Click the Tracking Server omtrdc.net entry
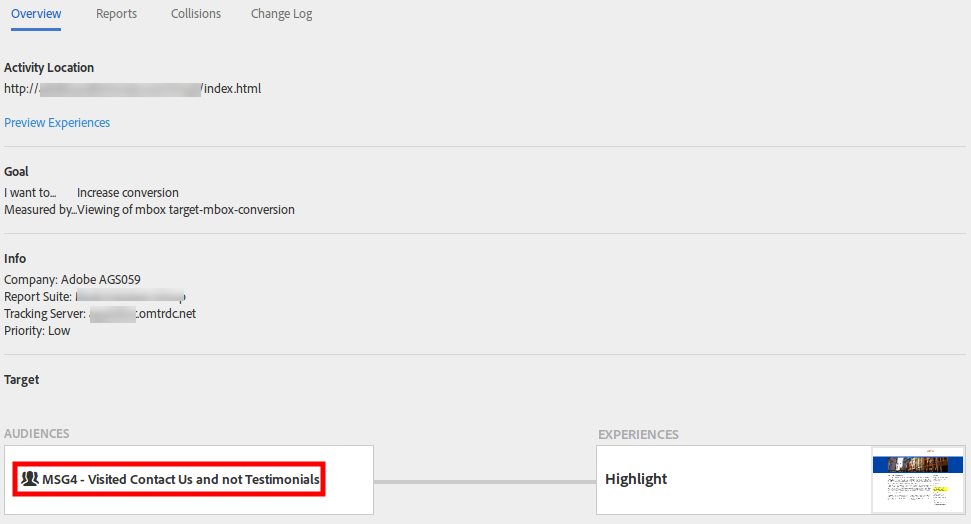Image resolution: width=971 pixels, height=524 pixels. 100,313
